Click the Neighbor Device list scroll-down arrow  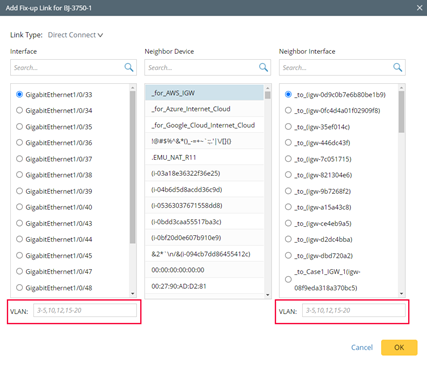(x=267, y=295)
